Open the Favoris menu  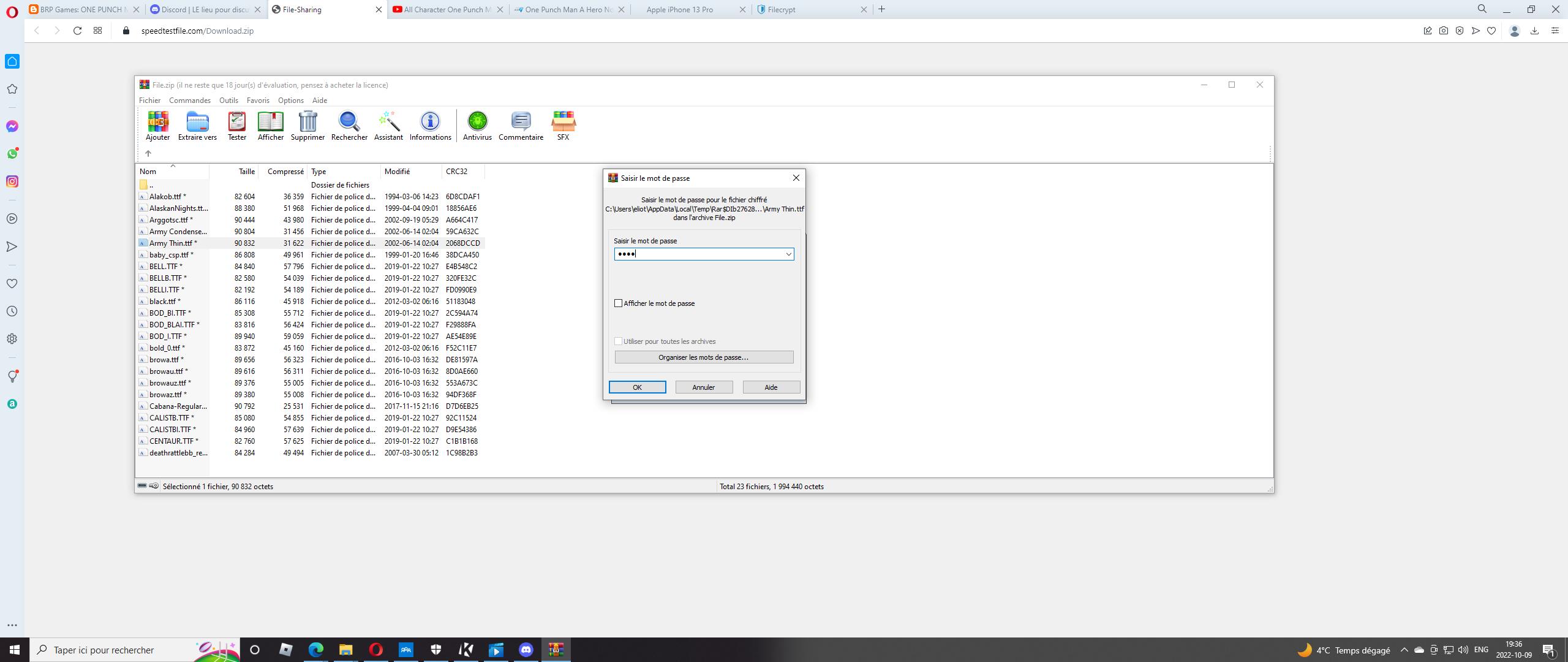pos(258,101)
